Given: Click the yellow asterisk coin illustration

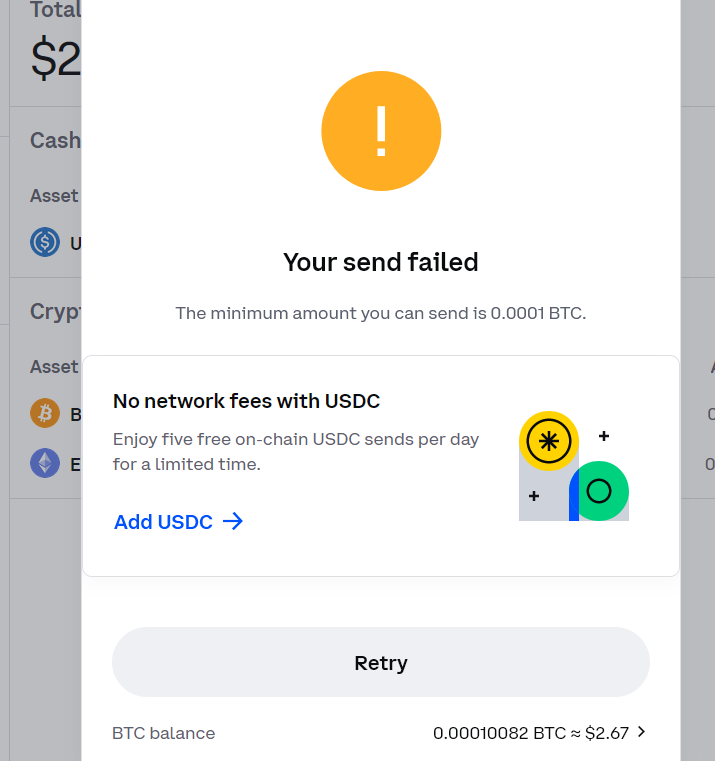Looking at the screenshot, I should tap(549, 440).
